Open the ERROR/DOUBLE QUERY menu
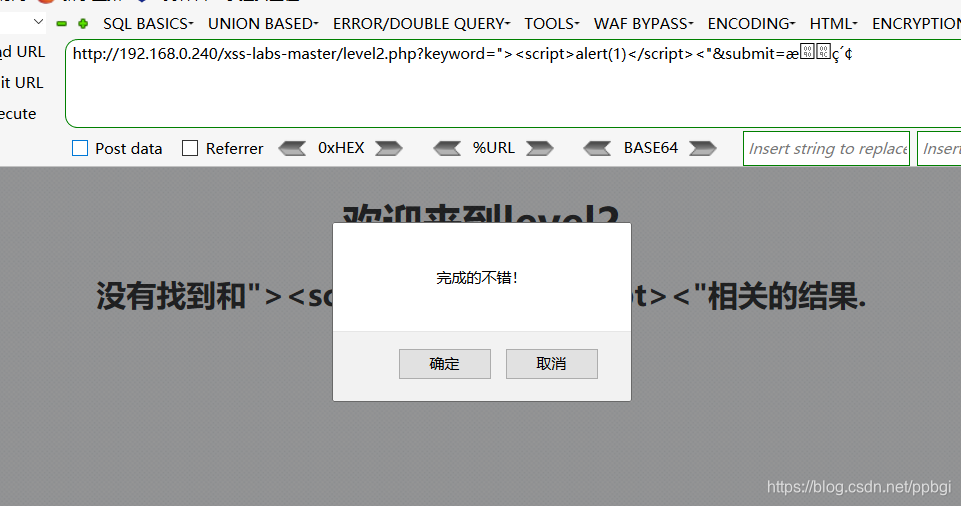The image size is (961, 506). 422,24
